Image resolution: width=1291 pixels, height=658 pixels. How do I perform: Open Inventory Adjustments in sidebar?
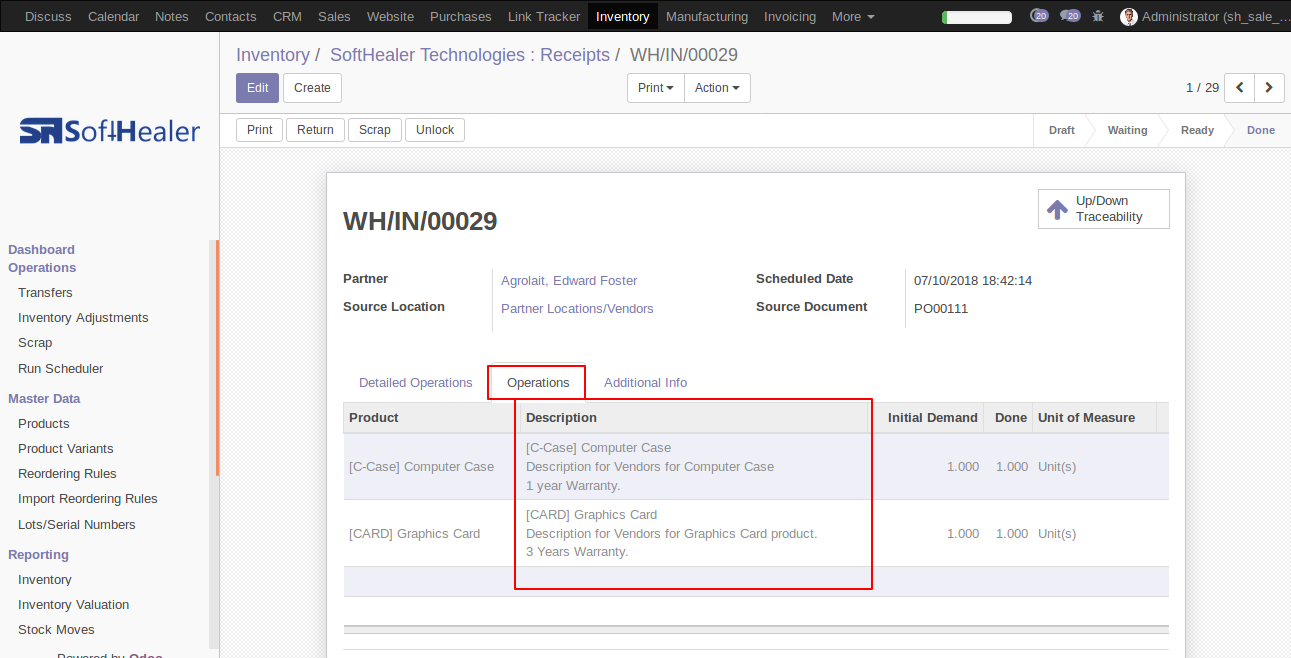pos(83,318)
